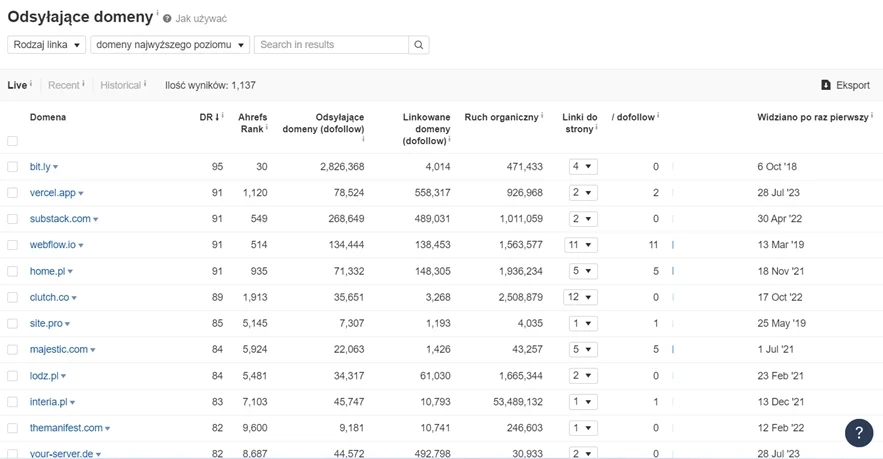Image resolution: width=883 pixels, height=459 pixels.
Task: Open the themanifest.com domain link
Action: (x=66, y=428)
